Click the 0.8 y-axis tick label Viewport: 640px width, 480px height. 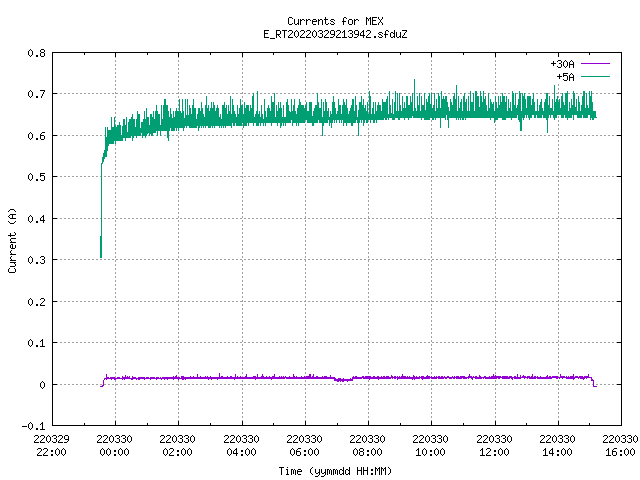36,53
